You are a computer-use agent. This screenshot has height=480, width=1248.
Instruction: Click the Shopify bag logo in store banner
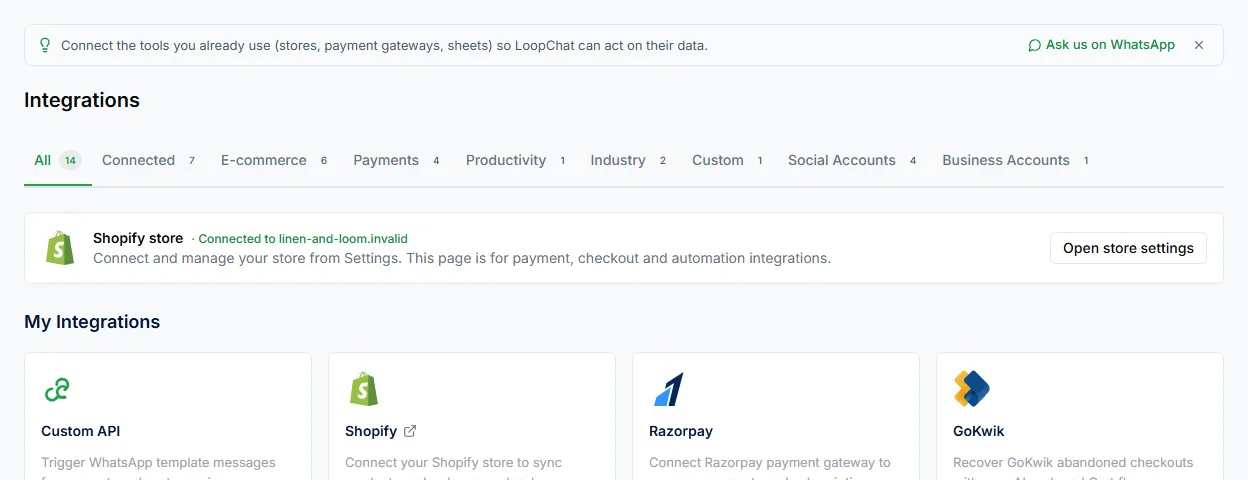(x=60, y=248)
